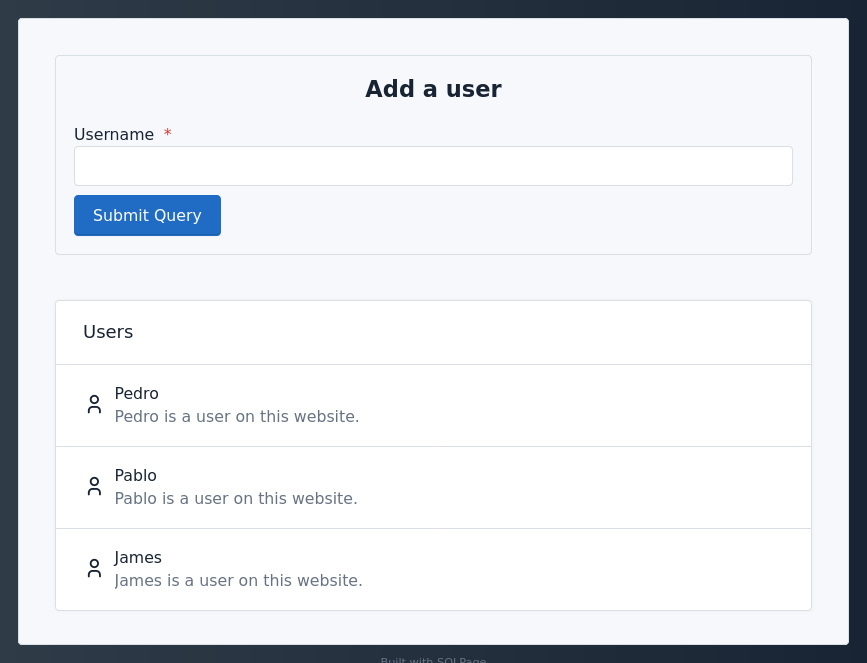This screenshot has width=867, height=663.
Task: Click "Pedro is a user on this website."
Action: click(236, 416)
